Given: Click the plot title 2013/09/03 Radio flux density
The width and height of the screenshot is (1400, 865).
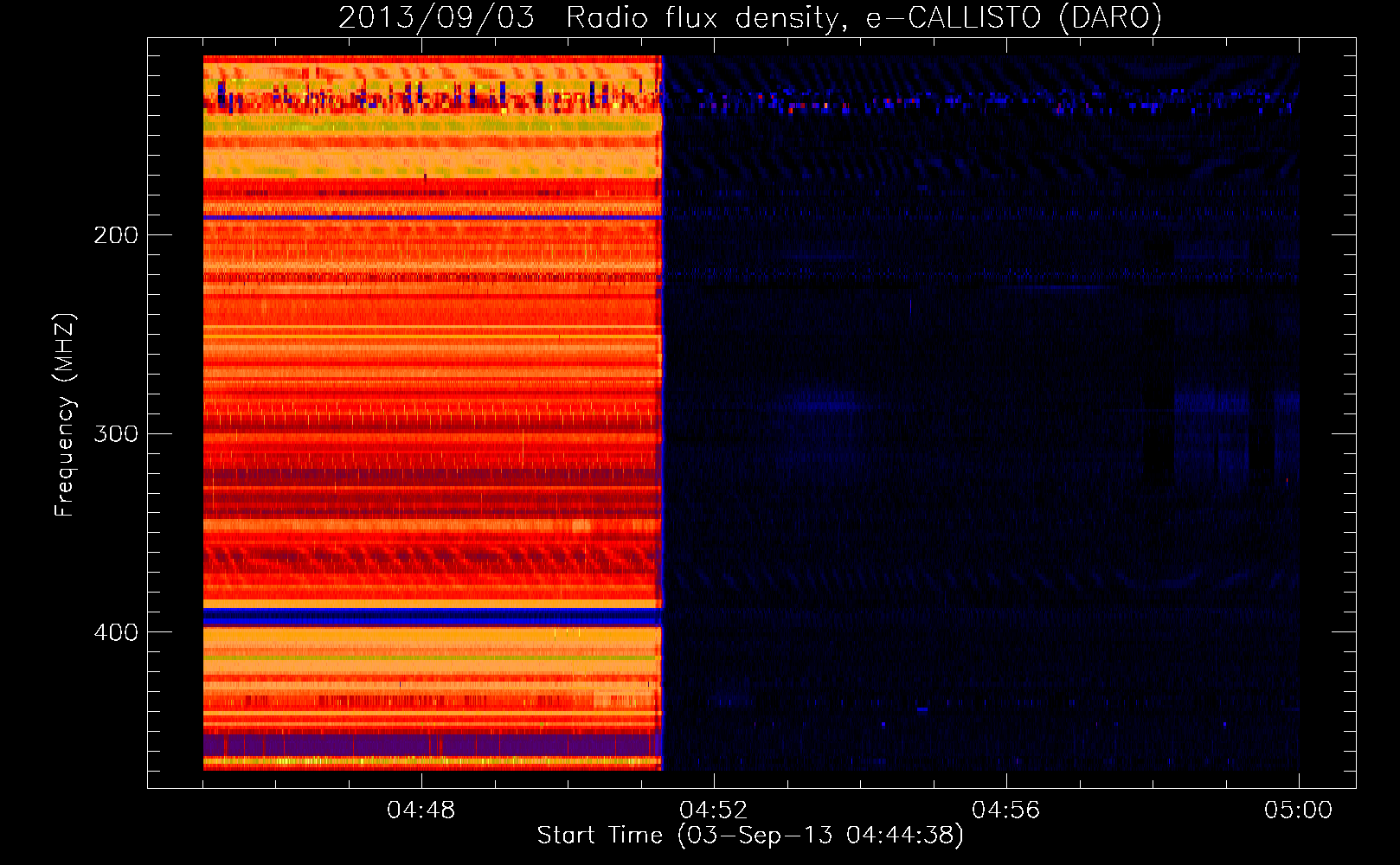Looking at the screenshot, I should [750, 17].
